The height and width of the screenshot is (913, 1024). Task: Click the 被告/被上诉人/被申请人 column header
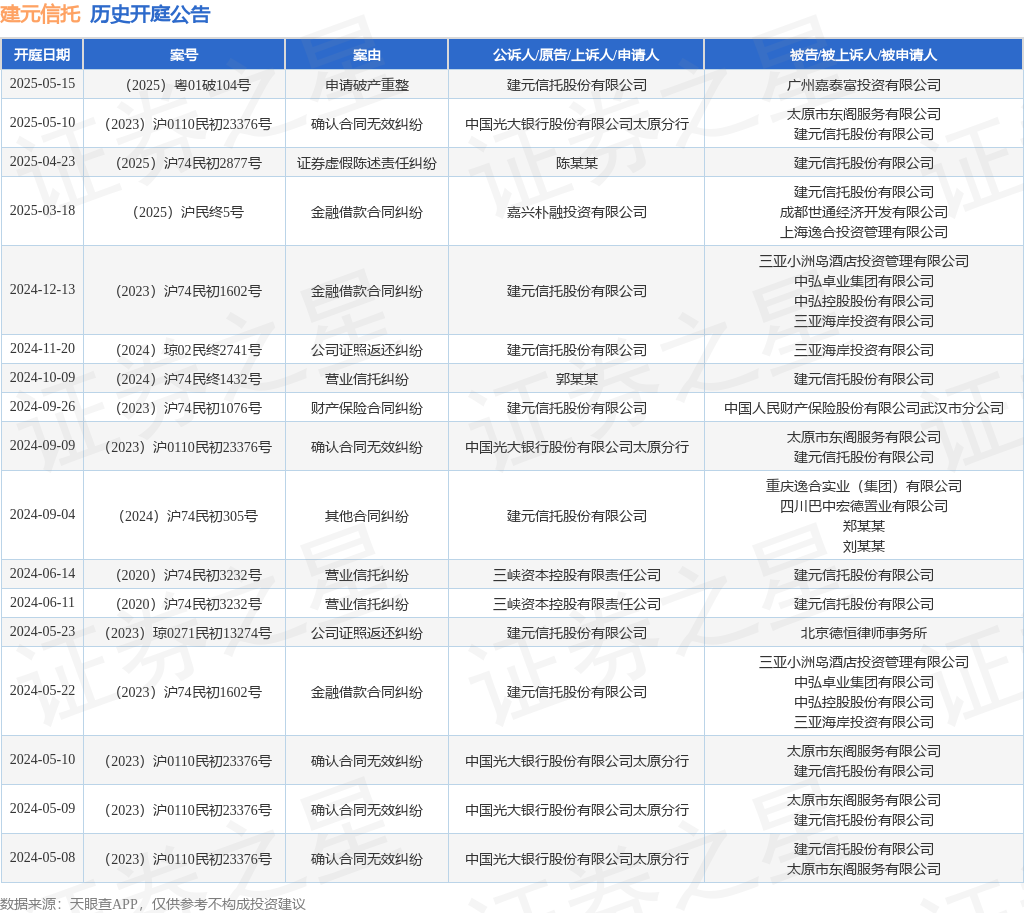[x=863, y=55]
